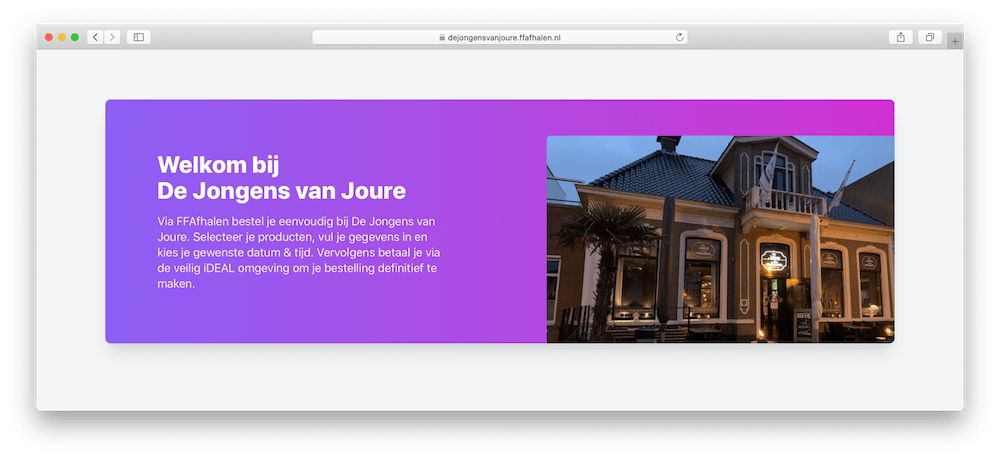
Task: Show the Safari sidebar
Action: [138, 38]
